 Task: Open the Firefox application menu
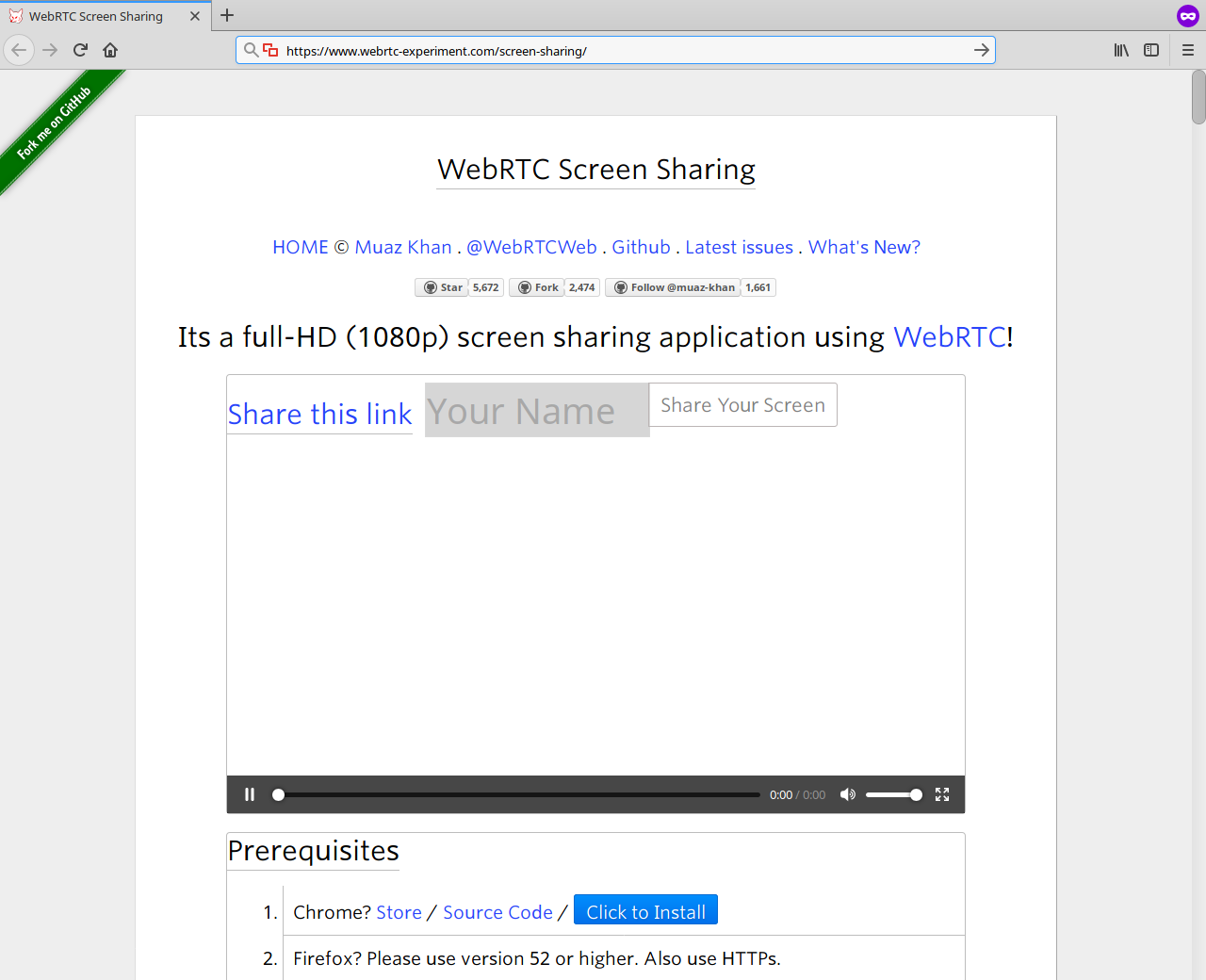click(x=1187, y=50)
